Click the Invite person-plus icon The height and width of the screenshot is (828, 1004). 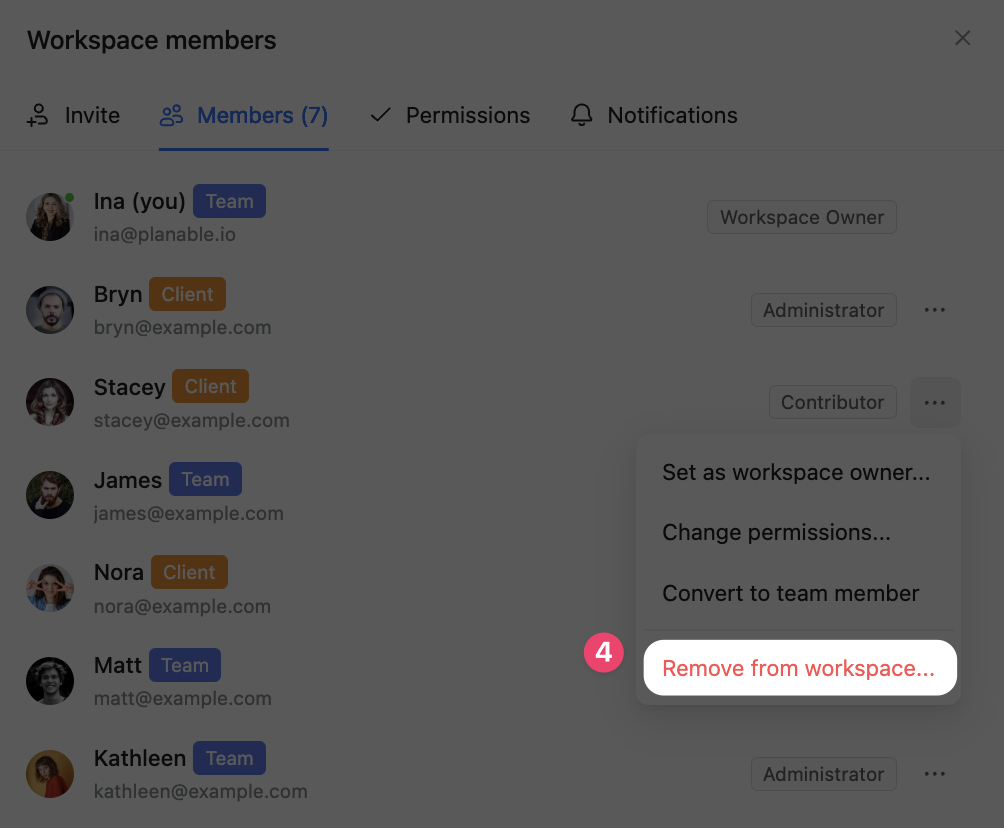click(38, 115)
